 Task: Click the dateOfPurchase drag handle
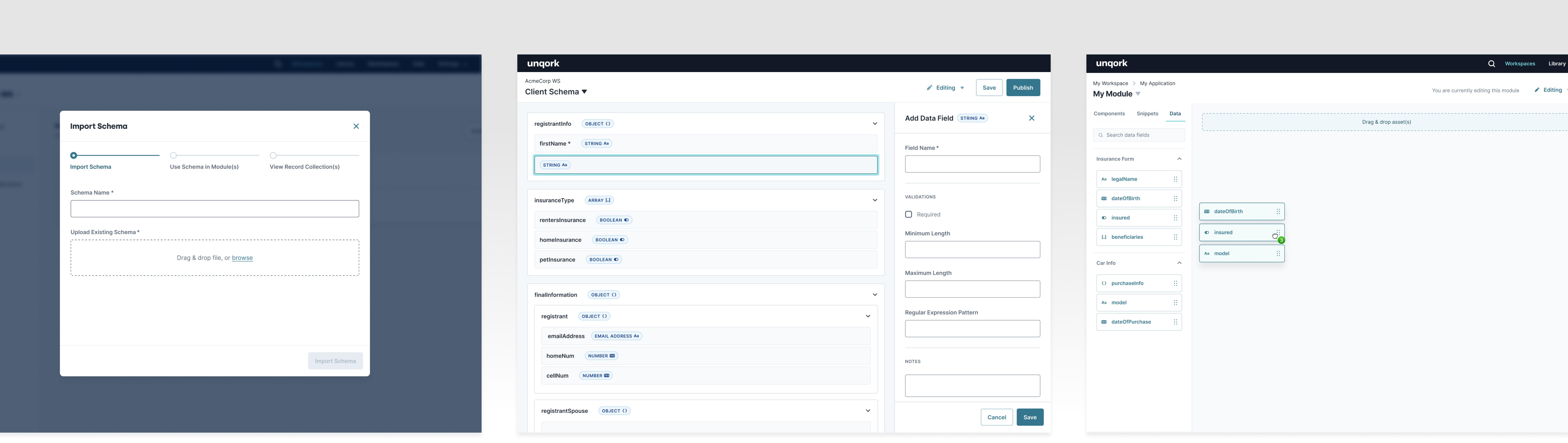[1175, 322]
